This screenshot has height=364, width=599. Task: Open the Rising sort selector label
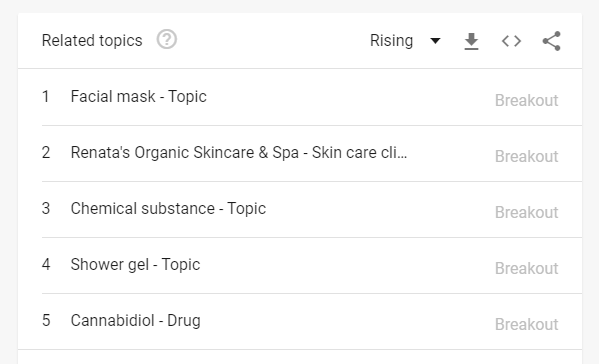click(x=392, y=40)
